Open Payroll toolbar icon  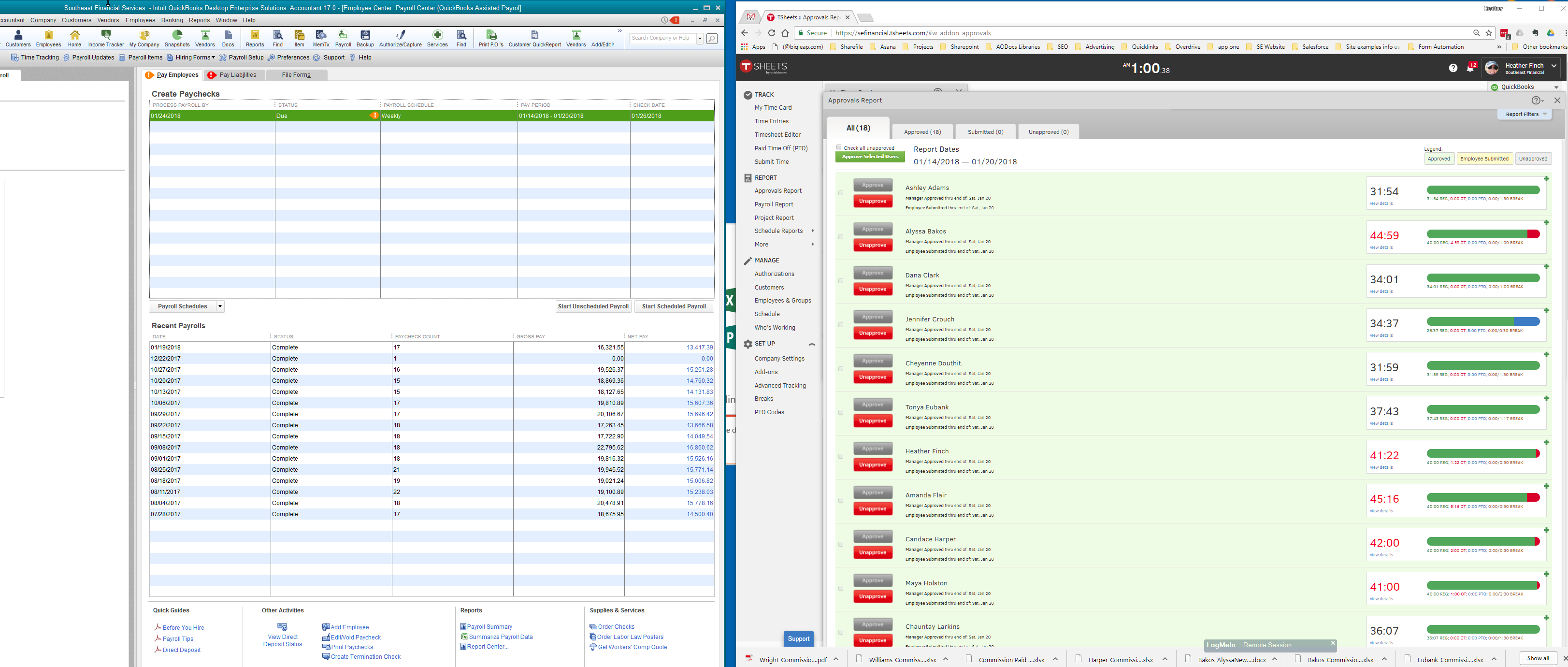pyautogui.click(x=343, y=38)
